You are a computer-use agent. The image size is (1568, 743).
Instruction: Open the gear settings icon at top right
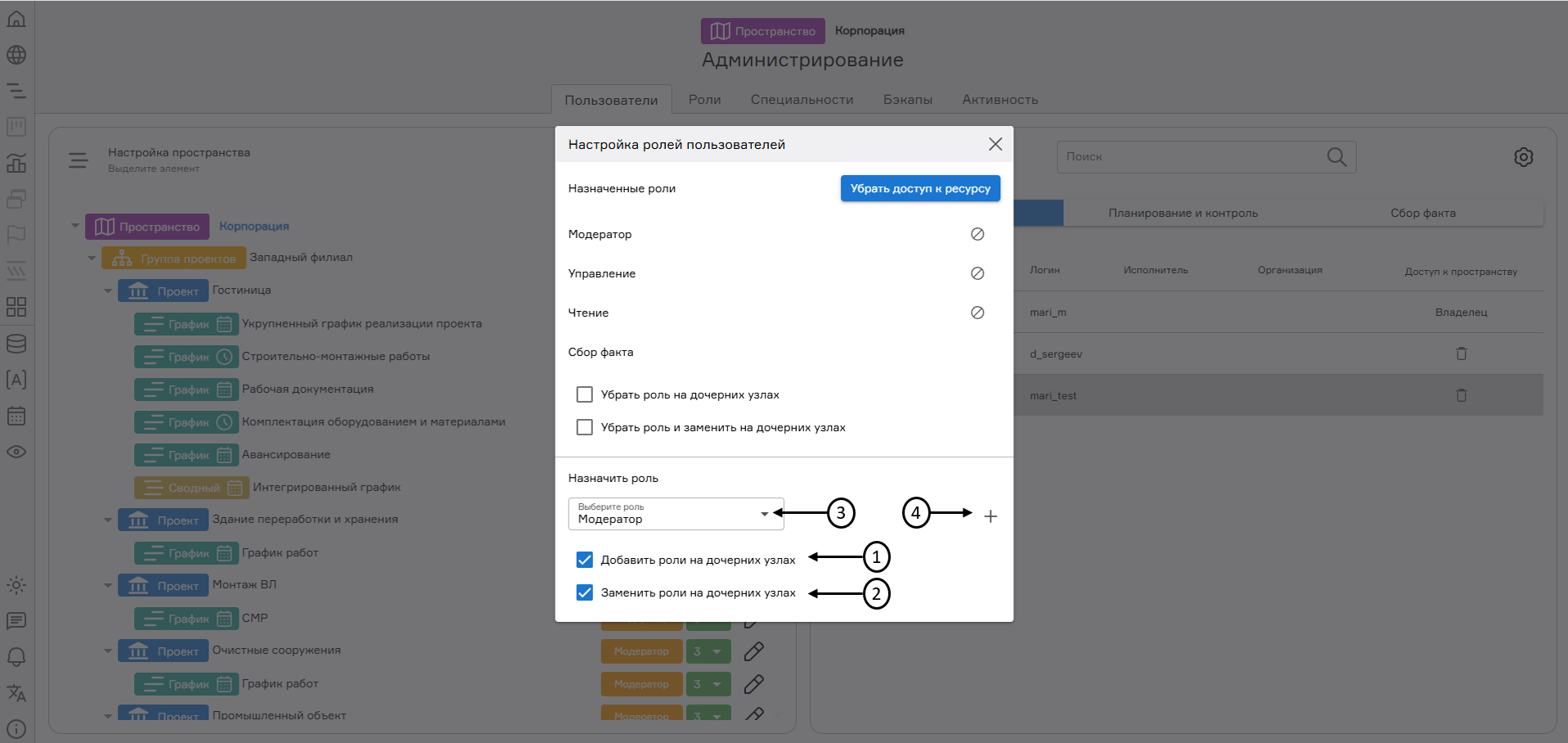1523,157
